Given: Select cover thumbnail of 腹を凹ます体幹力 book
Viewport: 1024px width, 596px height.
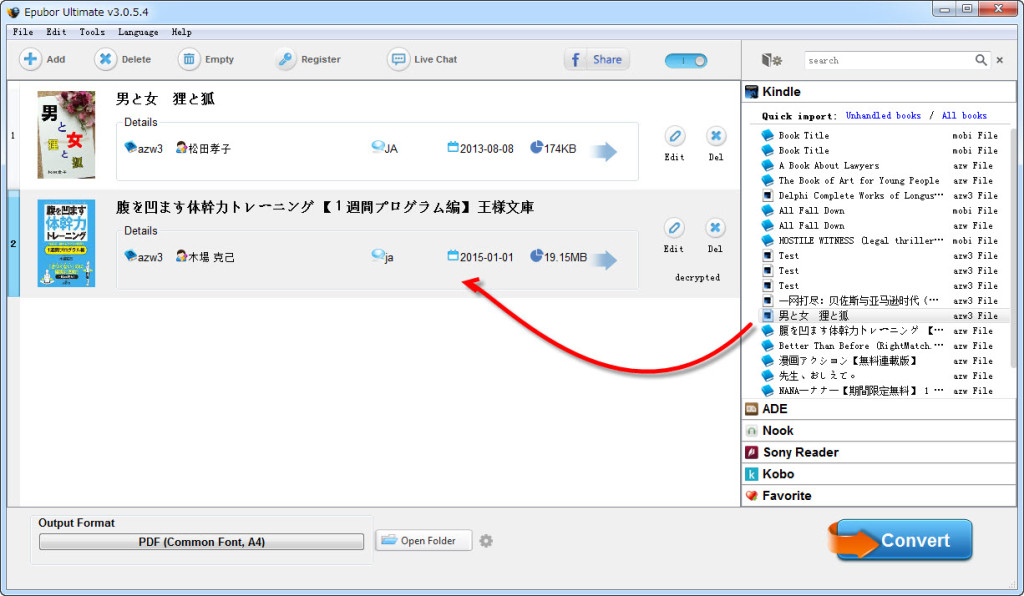Looking at the screenshot, I should pos(66,243).
